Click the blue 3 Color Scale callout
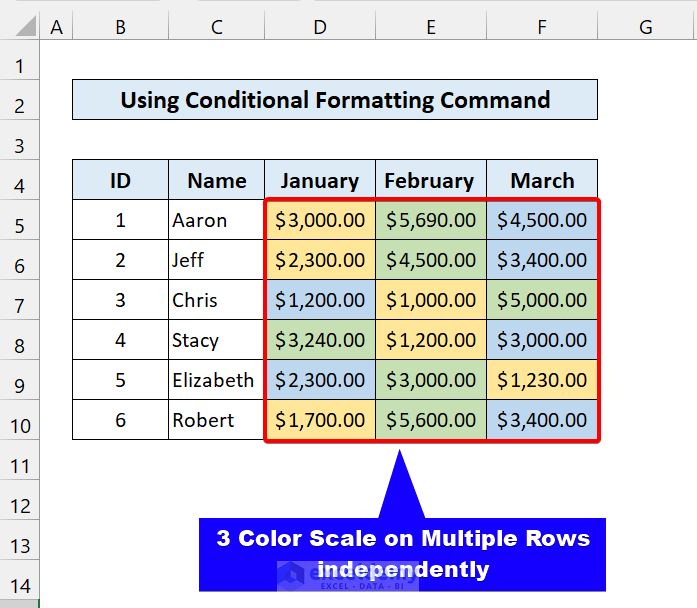Image resolution: width=697 pixels, height=608 pixels. point(403,554)
